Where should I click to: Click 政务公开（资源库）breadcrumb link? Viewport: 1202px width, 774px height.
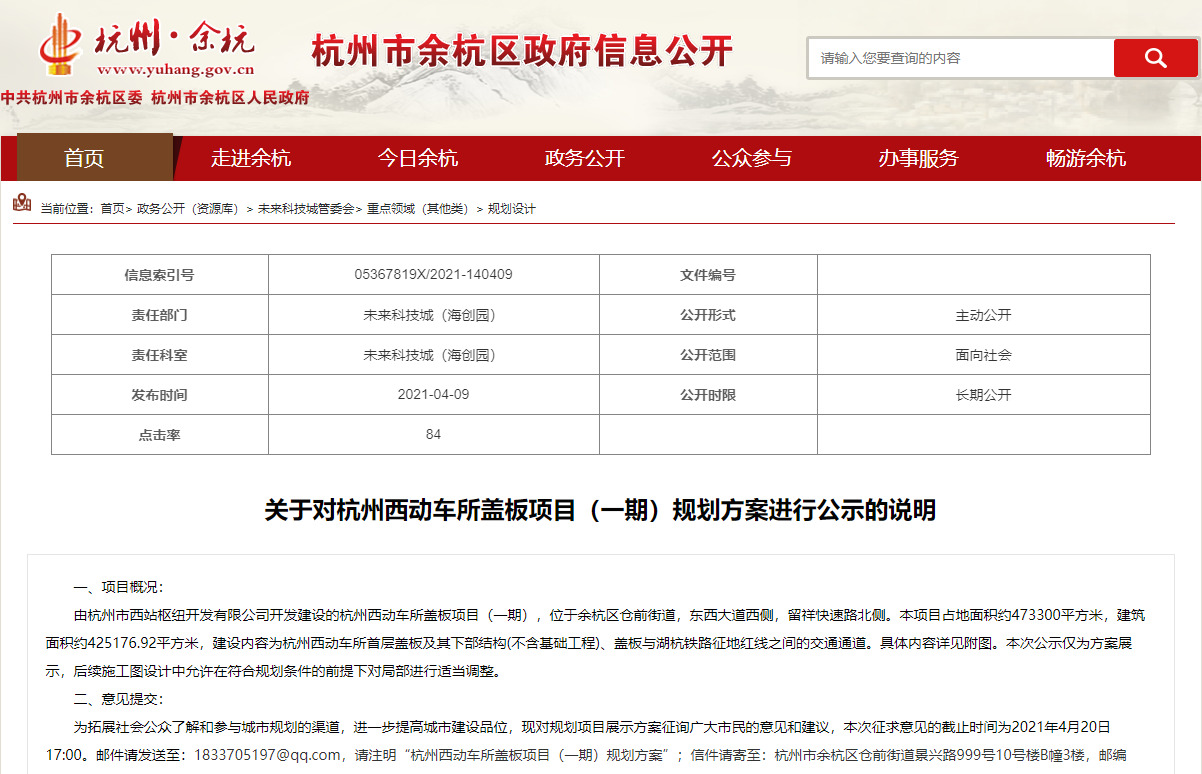(x=186, y=209)
